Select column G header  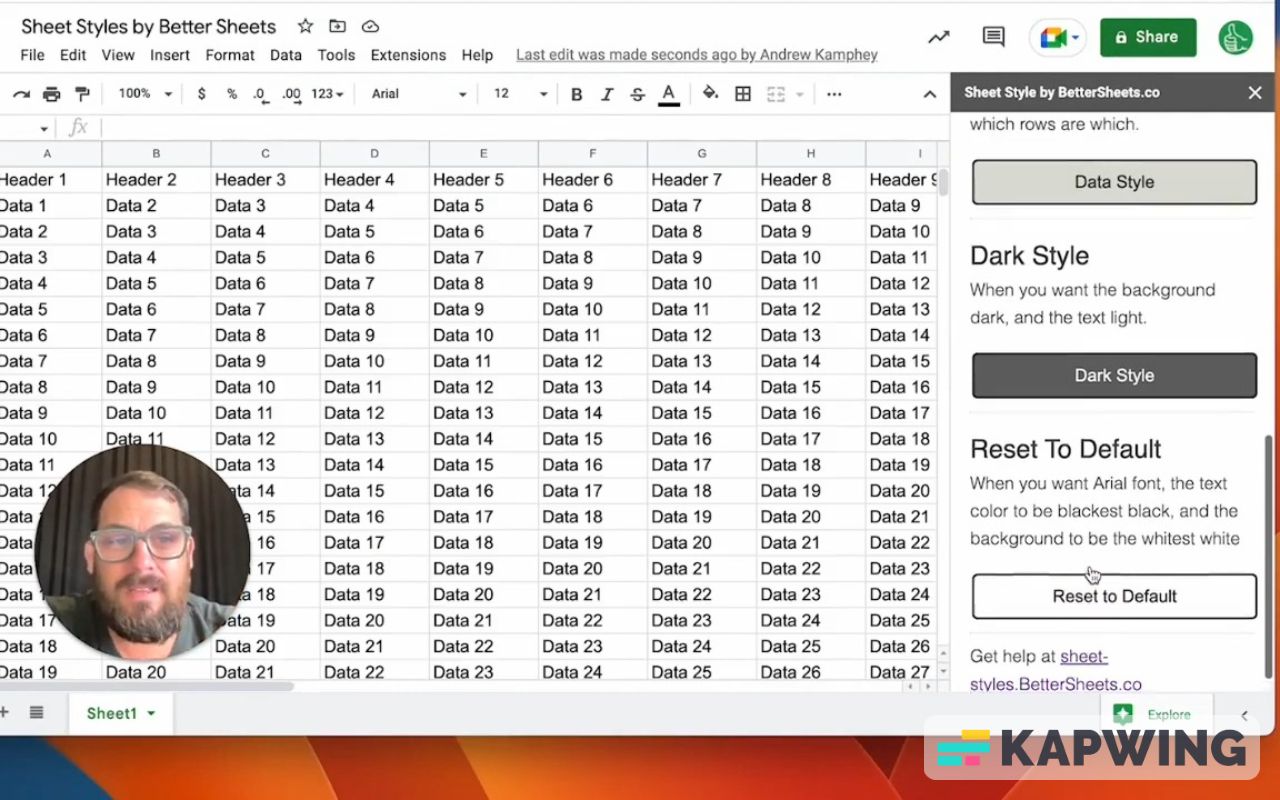(702, 154)
